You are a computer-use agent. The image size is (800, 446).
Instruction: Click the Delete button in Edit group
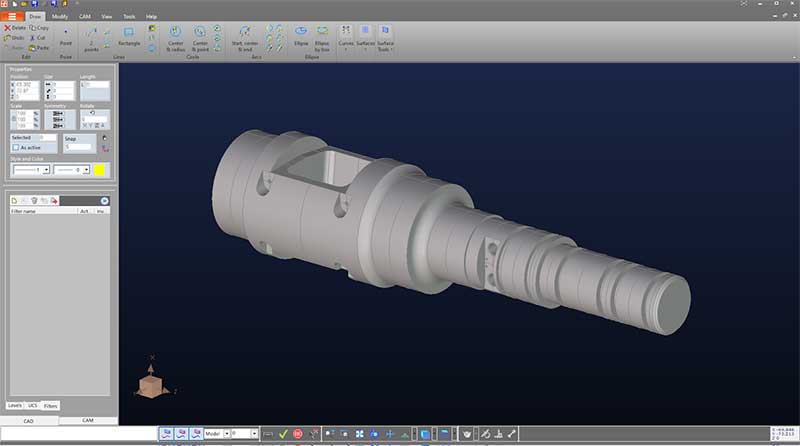coord(15,28)
